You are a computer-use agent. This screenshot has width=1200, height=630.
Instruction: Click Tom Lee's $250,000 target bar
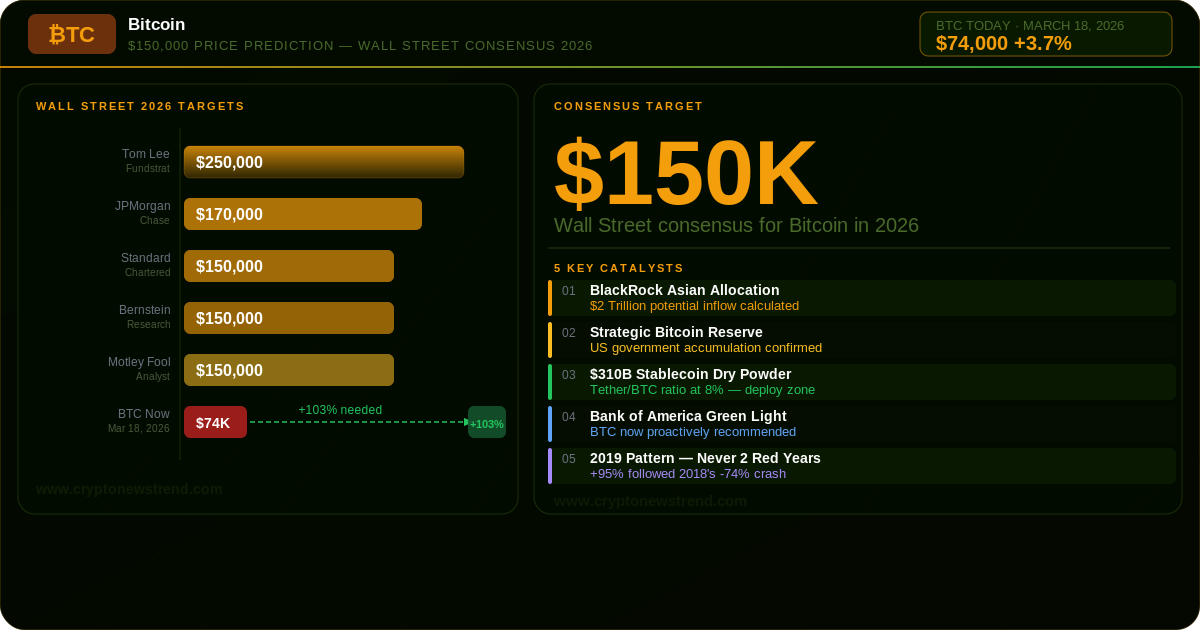pyautogui.click(x=323, y=162)
